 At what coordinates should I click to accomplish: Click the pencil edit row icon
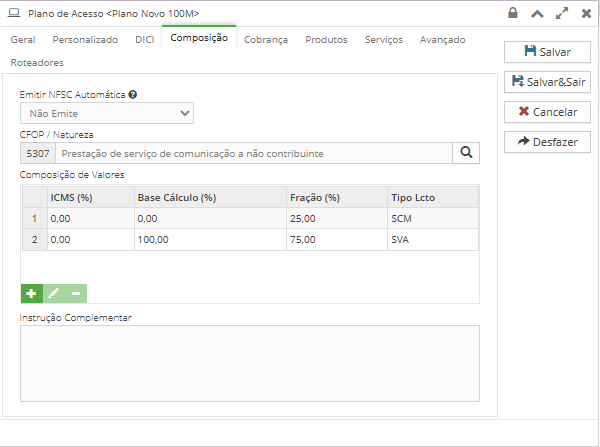tap(54, 294)
